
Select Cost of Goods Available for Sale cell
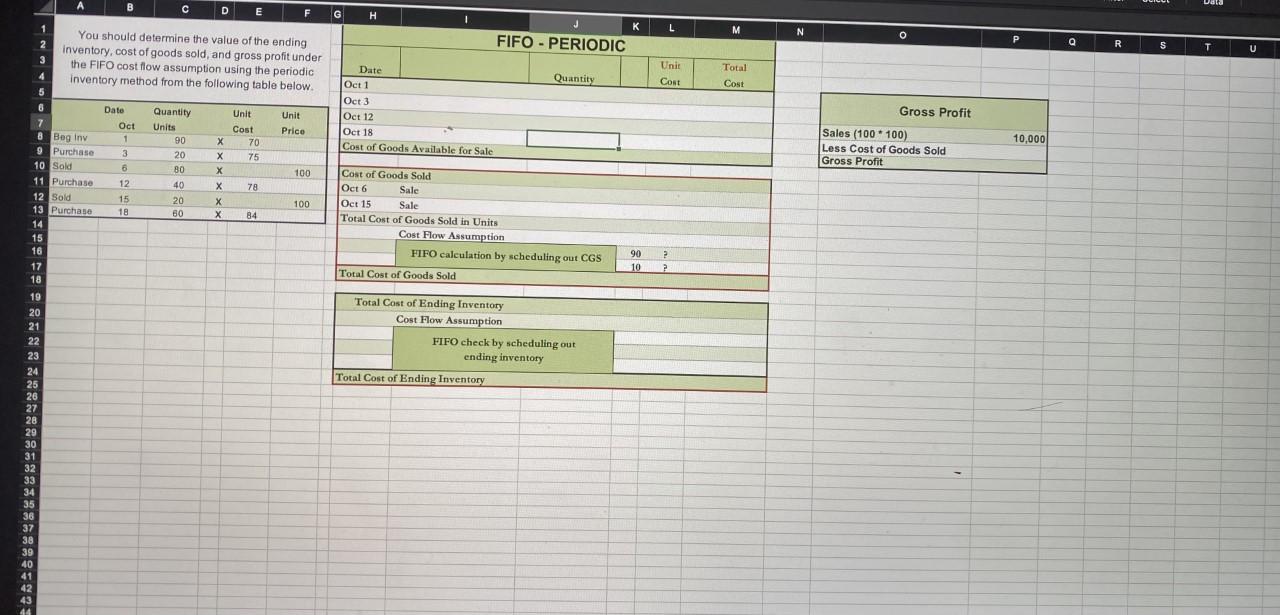(418, 149)
